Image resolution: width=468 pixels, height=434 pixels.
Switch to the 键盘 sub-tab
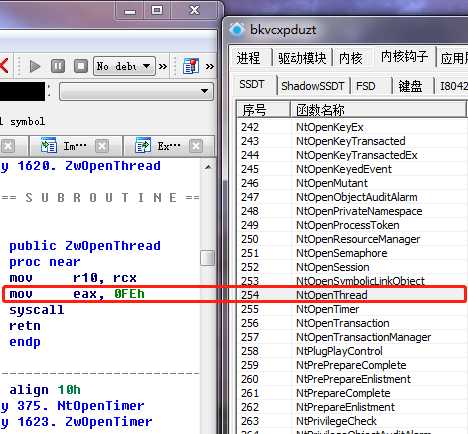pyautogui.click(x=410, y=86)
